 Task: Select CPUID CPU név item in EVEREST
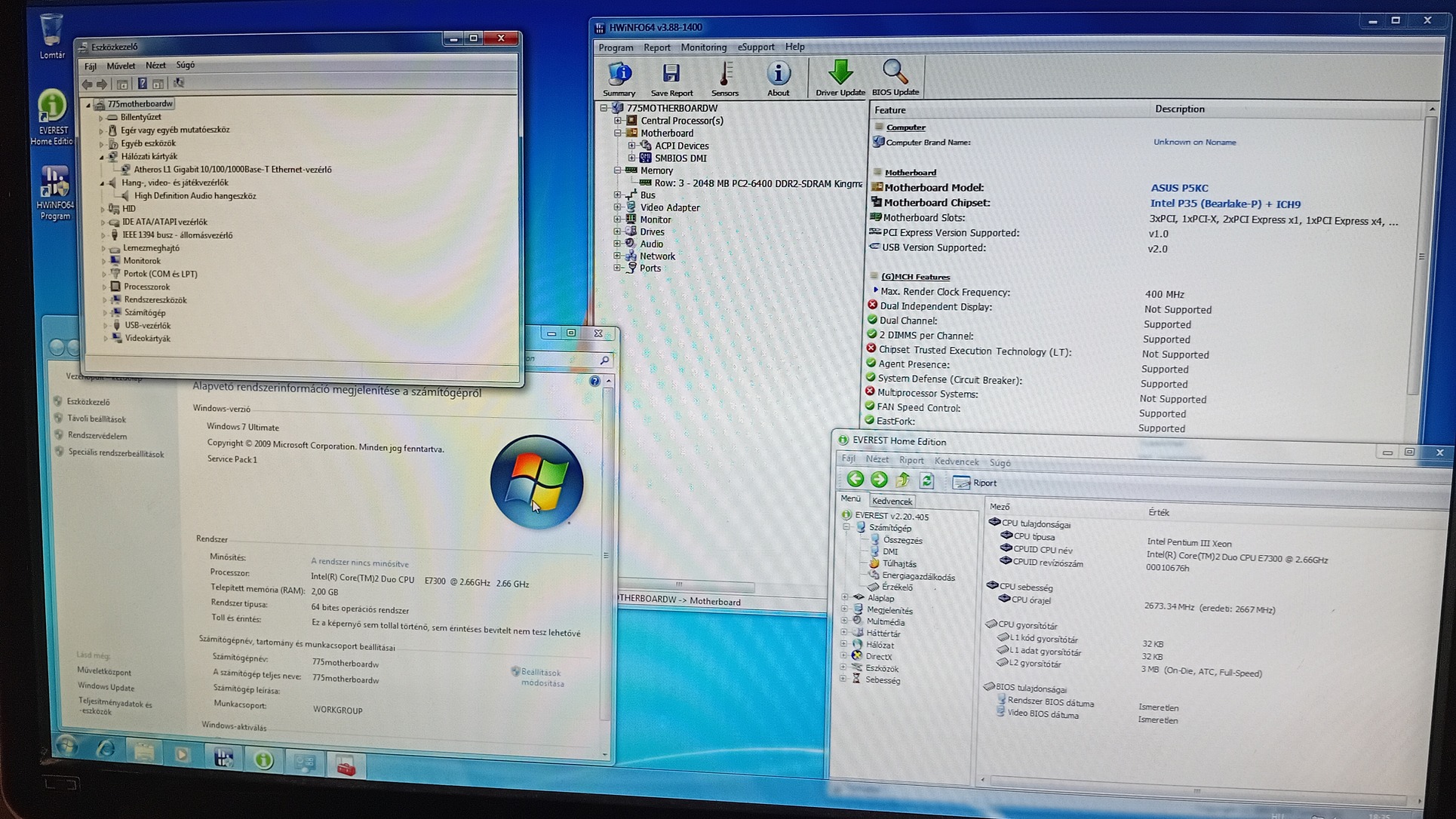pos(1042,550)
